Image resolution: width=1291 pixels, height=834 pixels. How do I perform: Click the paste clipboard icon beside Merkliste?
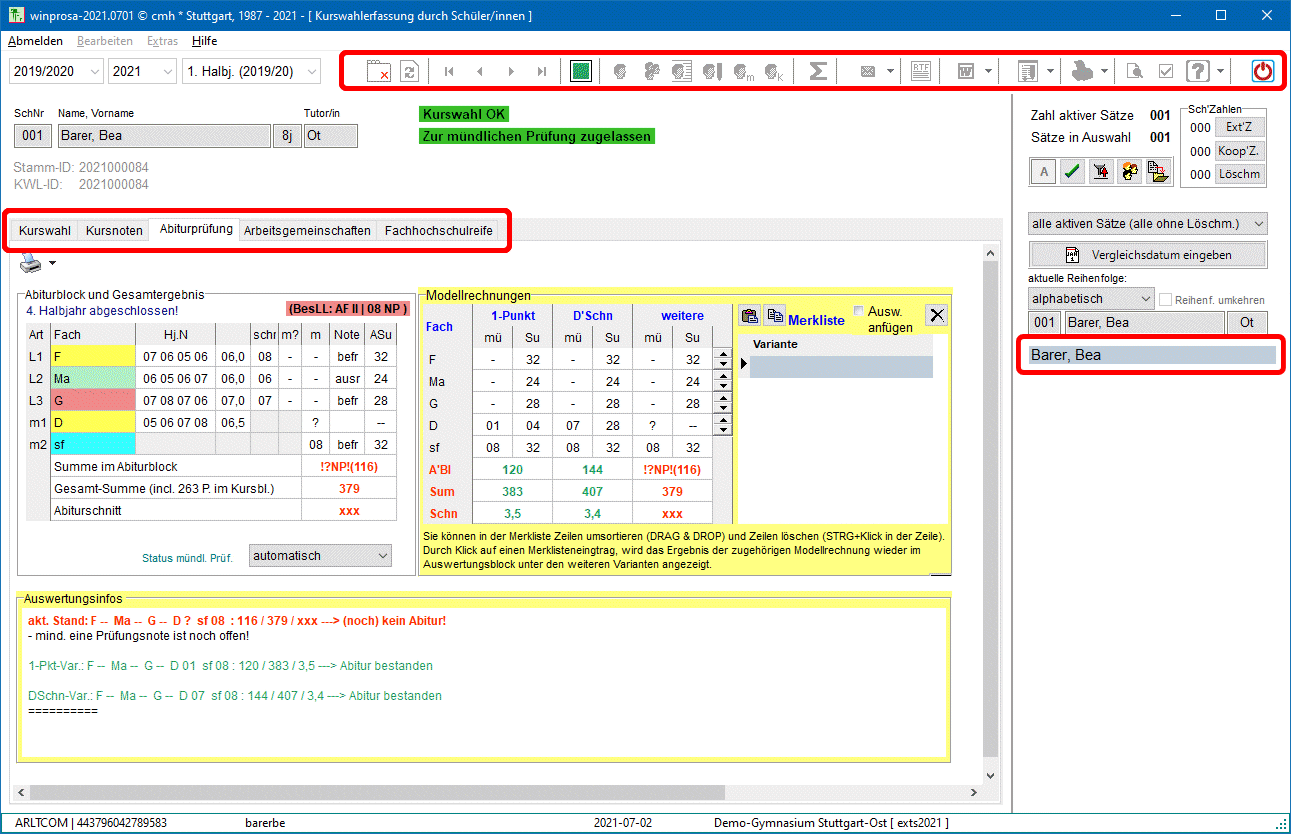click(x=749, y=316)
